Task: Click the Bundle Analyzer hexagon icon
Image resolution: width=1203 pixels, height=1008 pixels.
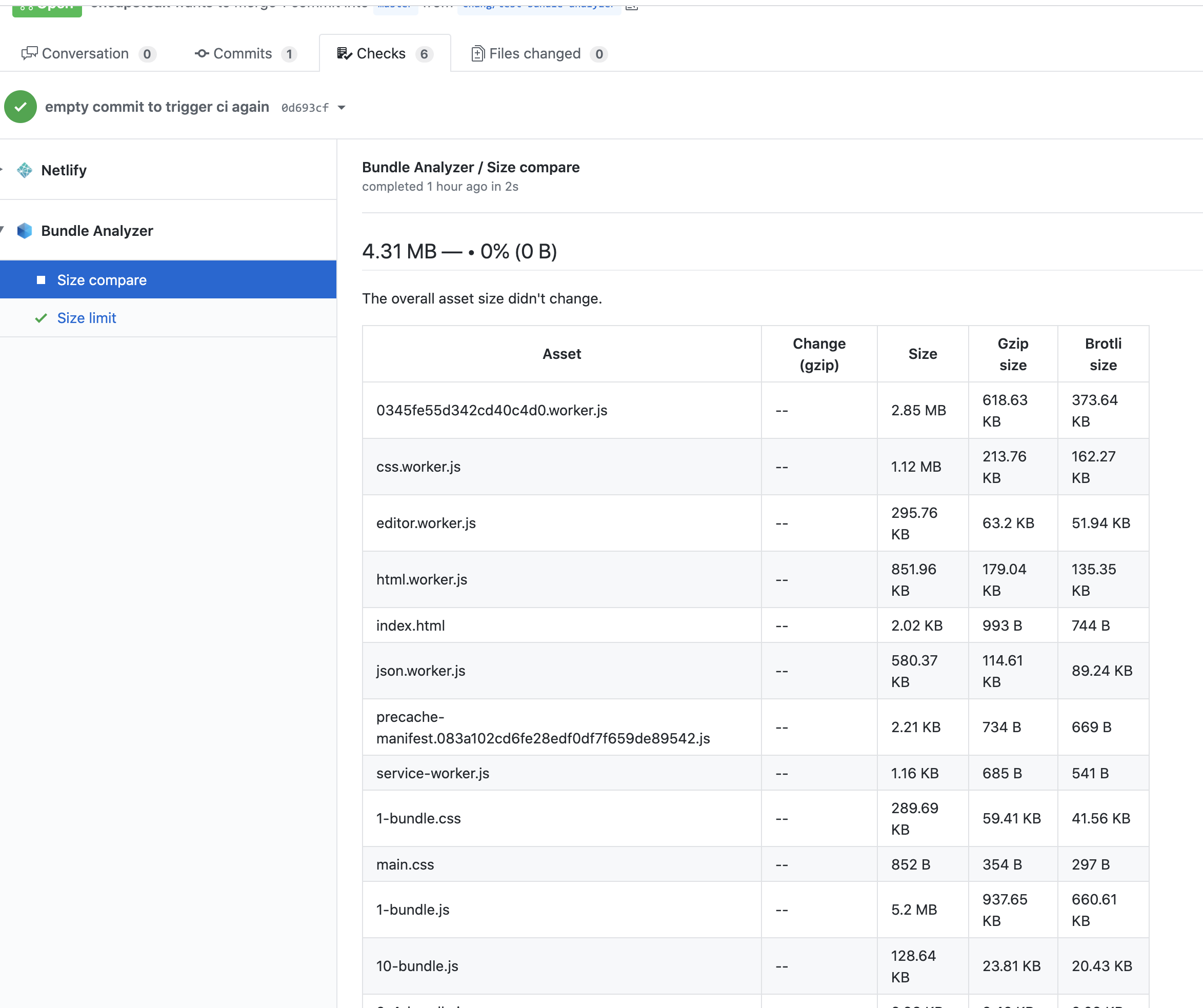Action: coord(25,231)
